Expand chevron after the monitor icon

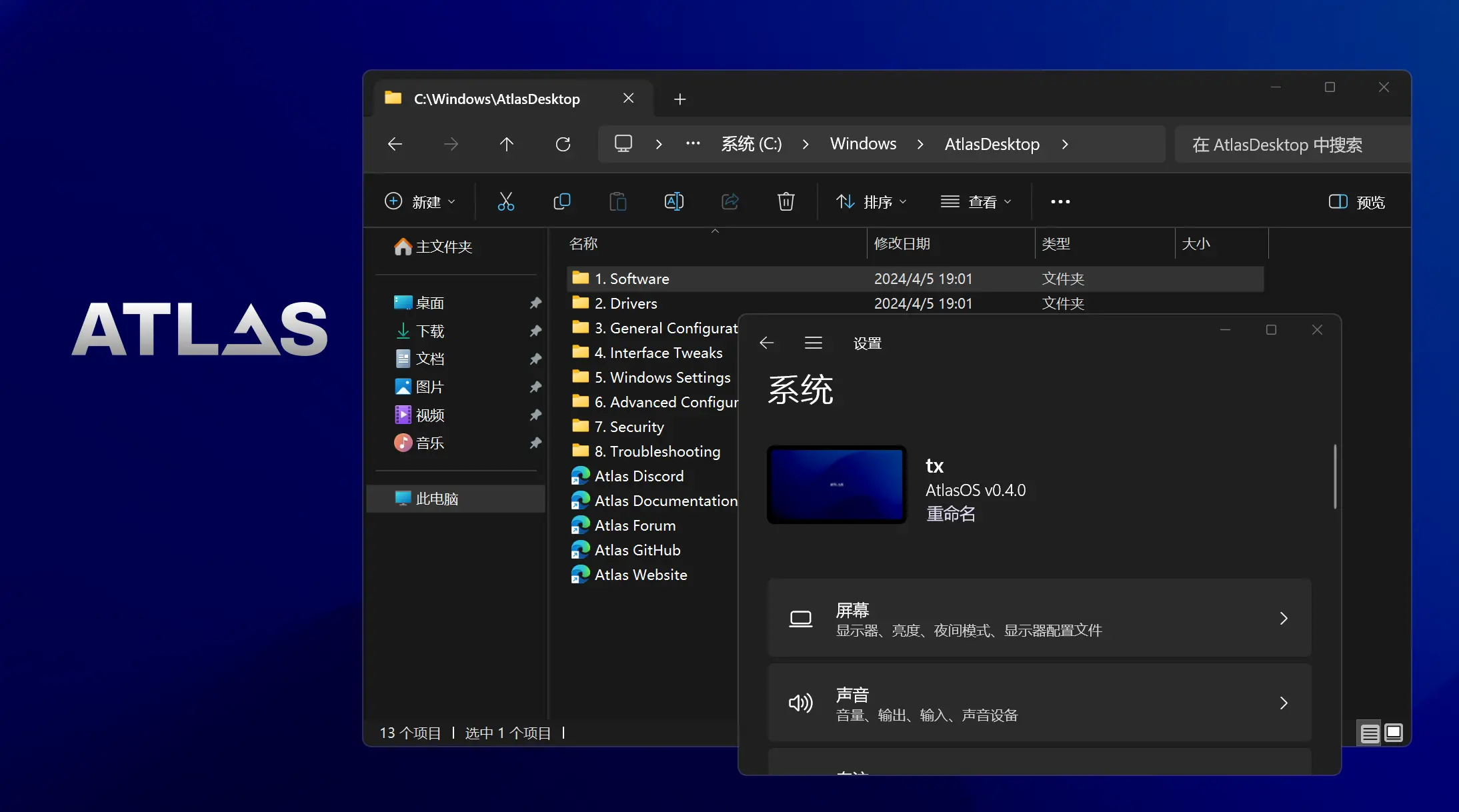click(659, 144)
